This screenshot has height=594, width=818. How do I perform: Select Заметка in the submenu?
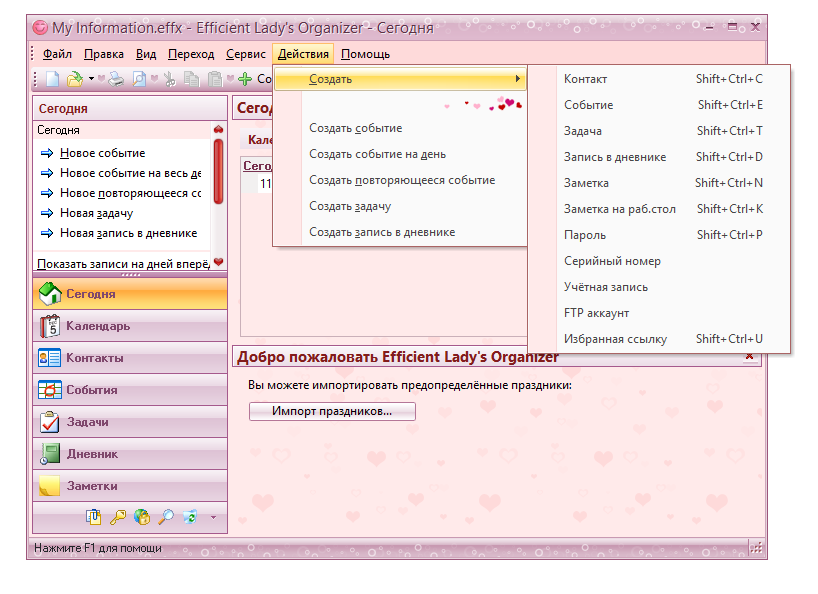click(659, 184)
